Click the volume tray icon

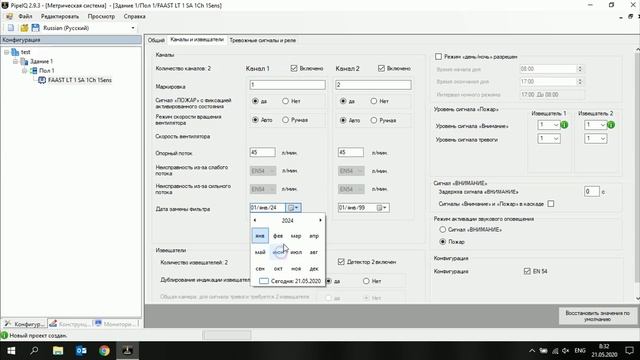565,351
